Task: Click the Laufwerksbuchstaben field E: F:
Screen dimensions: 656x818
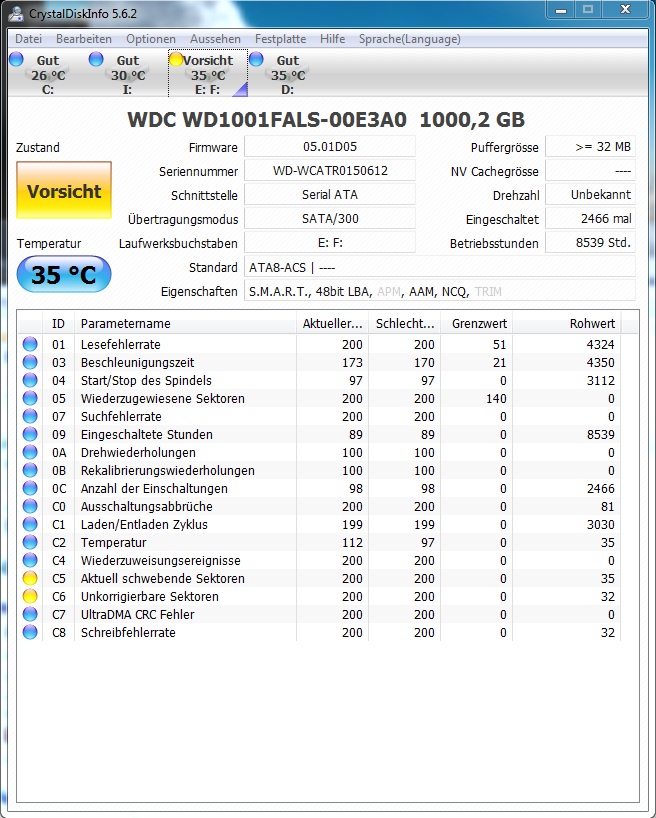Action: click(x=330, y=243)
